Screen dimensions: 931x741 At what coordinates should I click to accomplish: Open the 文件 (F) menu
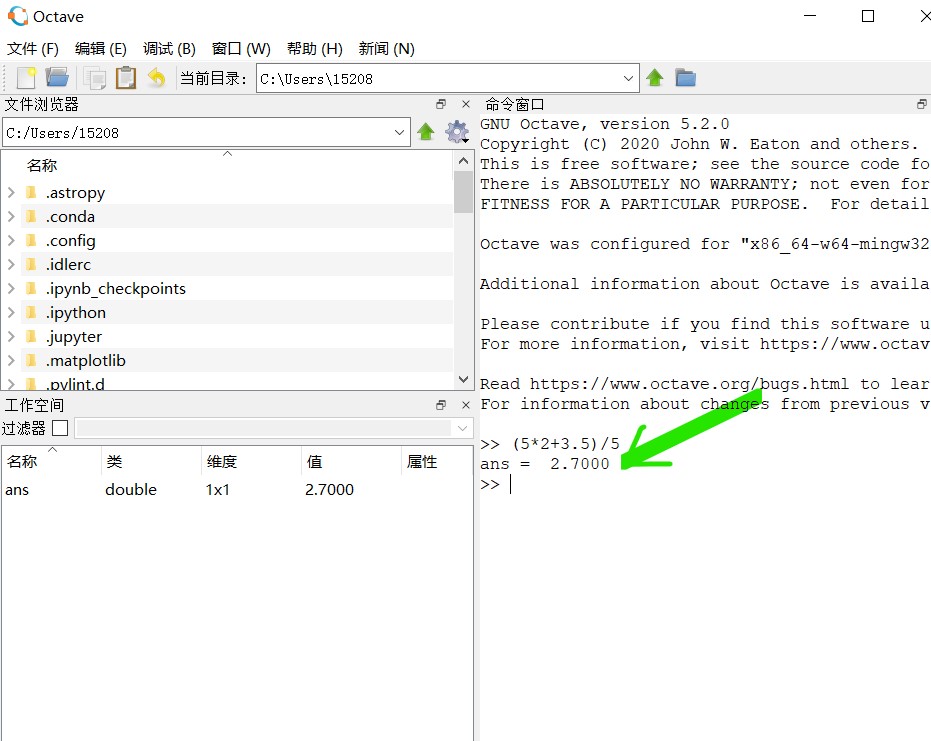click(x=33, y=49)
